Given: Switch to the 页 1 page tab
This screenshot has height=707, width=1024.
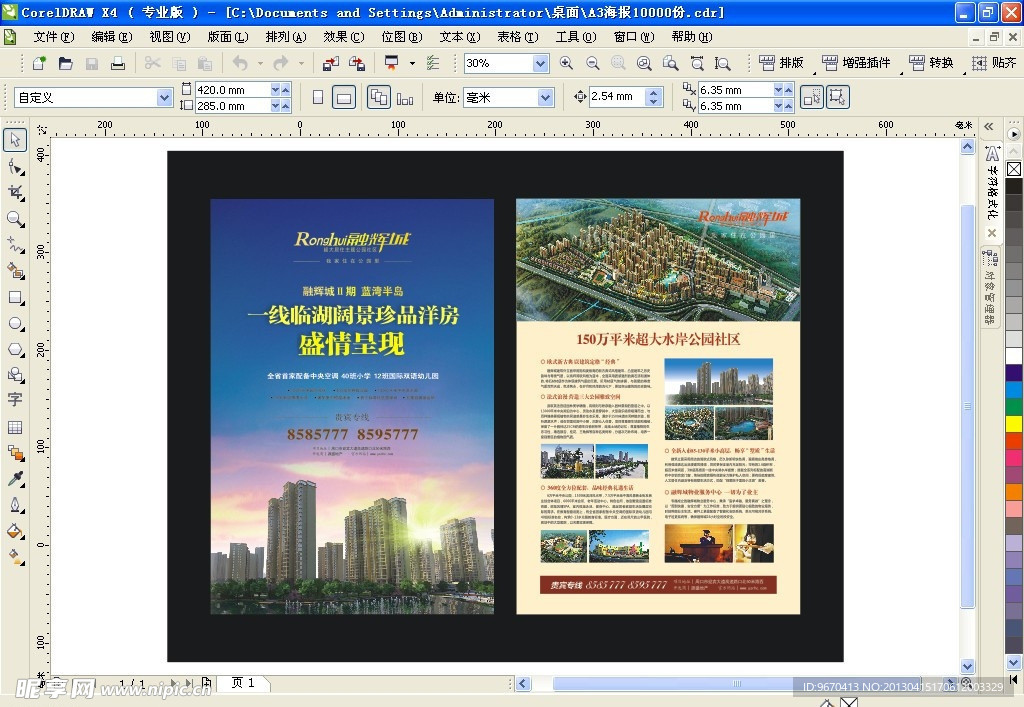Looking at the screenshot, I should [x=242, y=683].
